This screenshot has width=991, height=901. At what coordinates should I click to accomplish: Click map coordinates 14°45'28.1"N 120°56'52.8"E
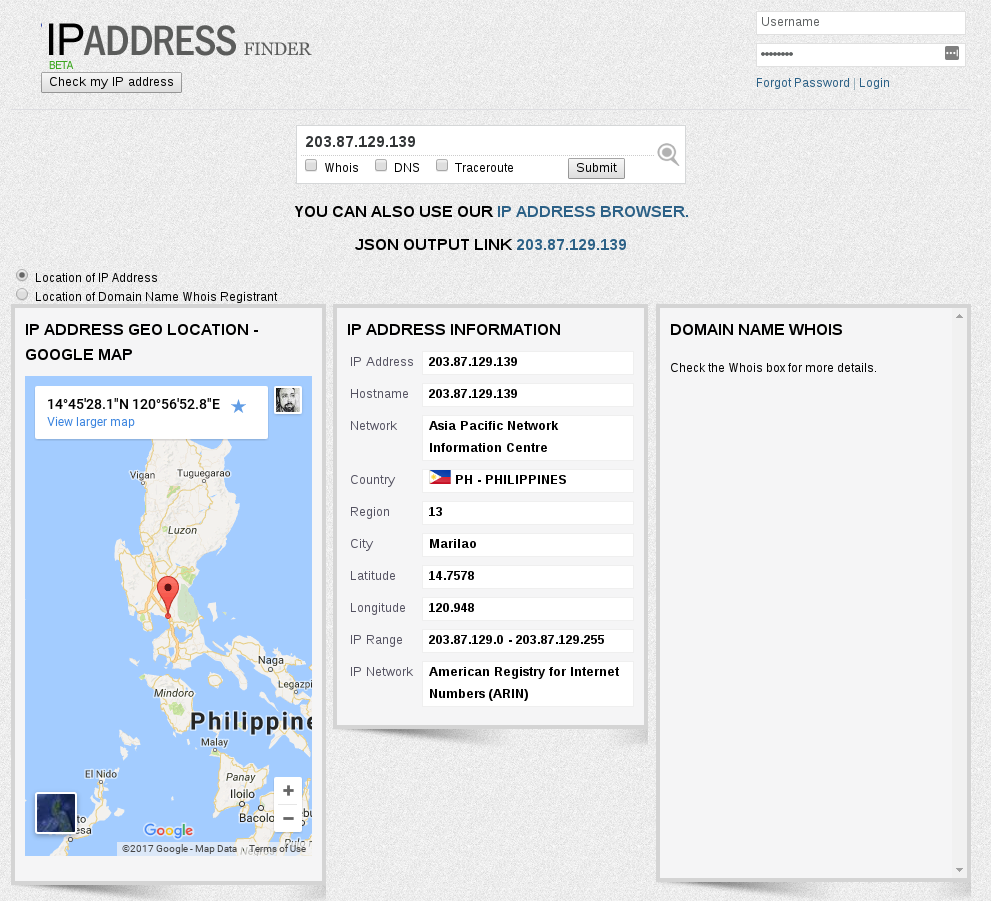point(134,404)
